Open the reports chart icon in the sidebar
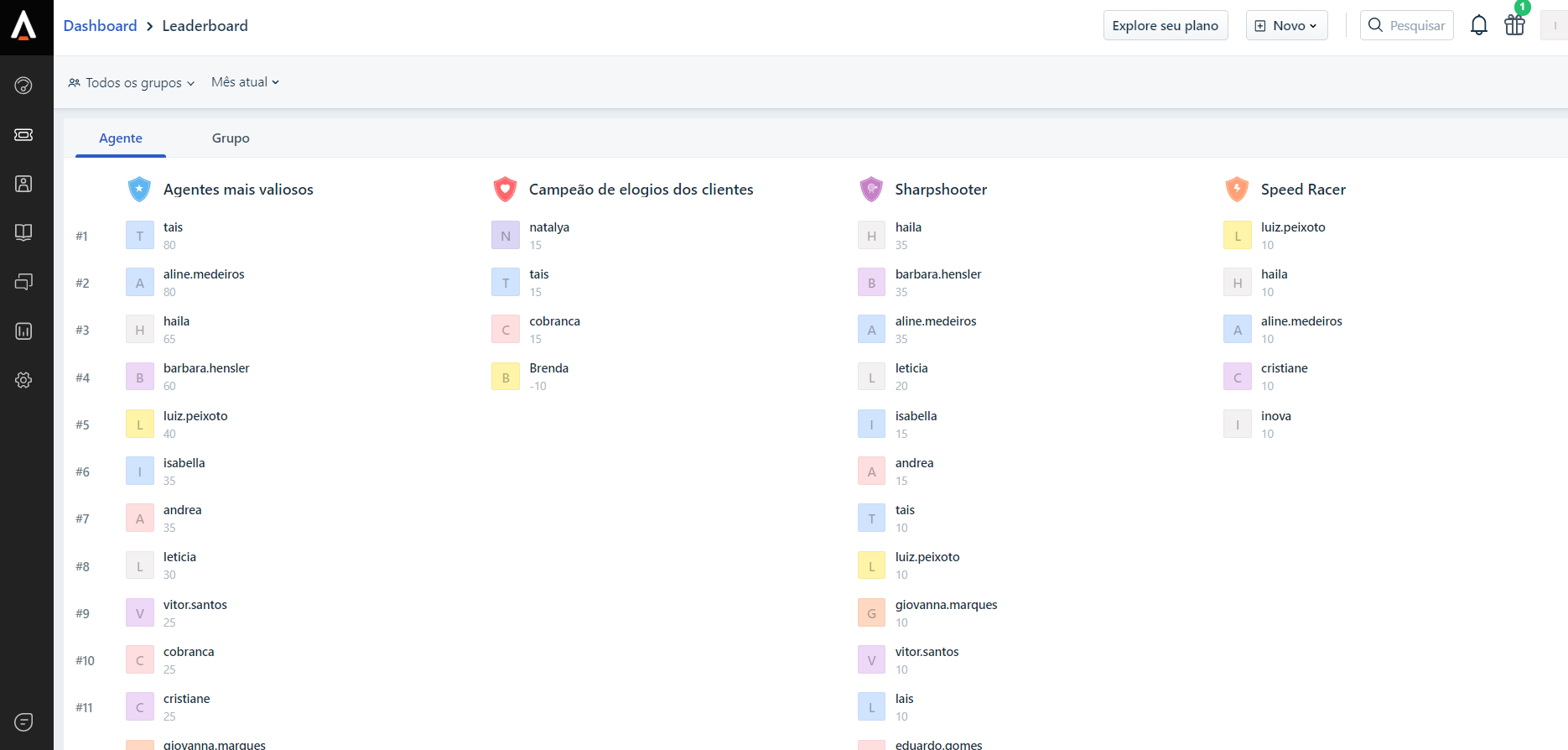 (x=23, y=331)
